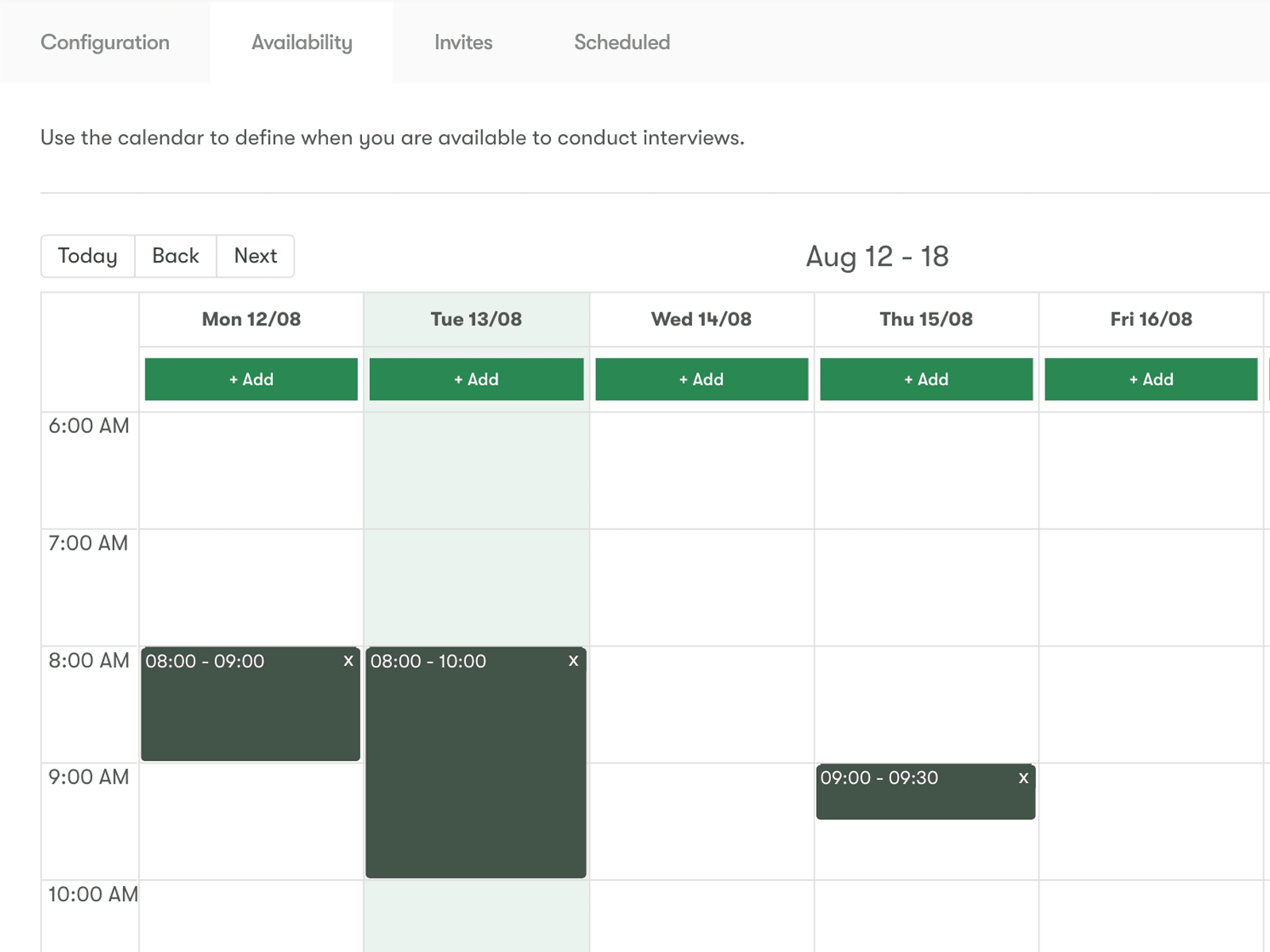Click the 7:00 AM time label
This screenshot has height=952, width=1270.
point(88,543)
